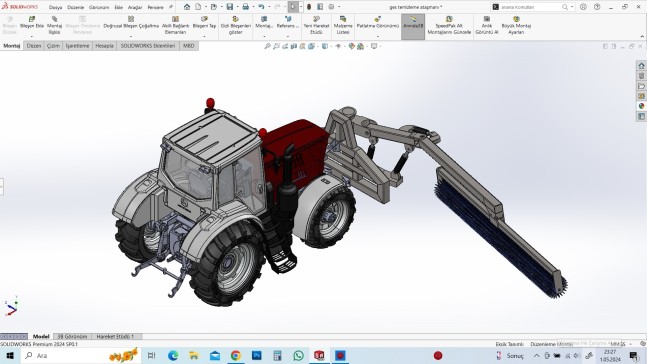
Task: Expand the Doğrusal Bileşen Çoğaltma dropdown arrow
Action: (131, 37)
